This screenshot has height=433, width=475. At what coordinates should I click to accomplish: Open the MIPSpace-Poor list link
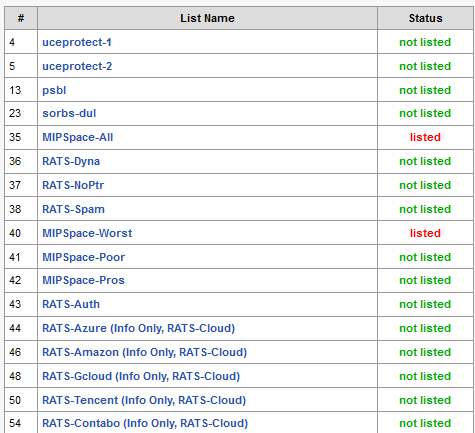click(83, 257)
